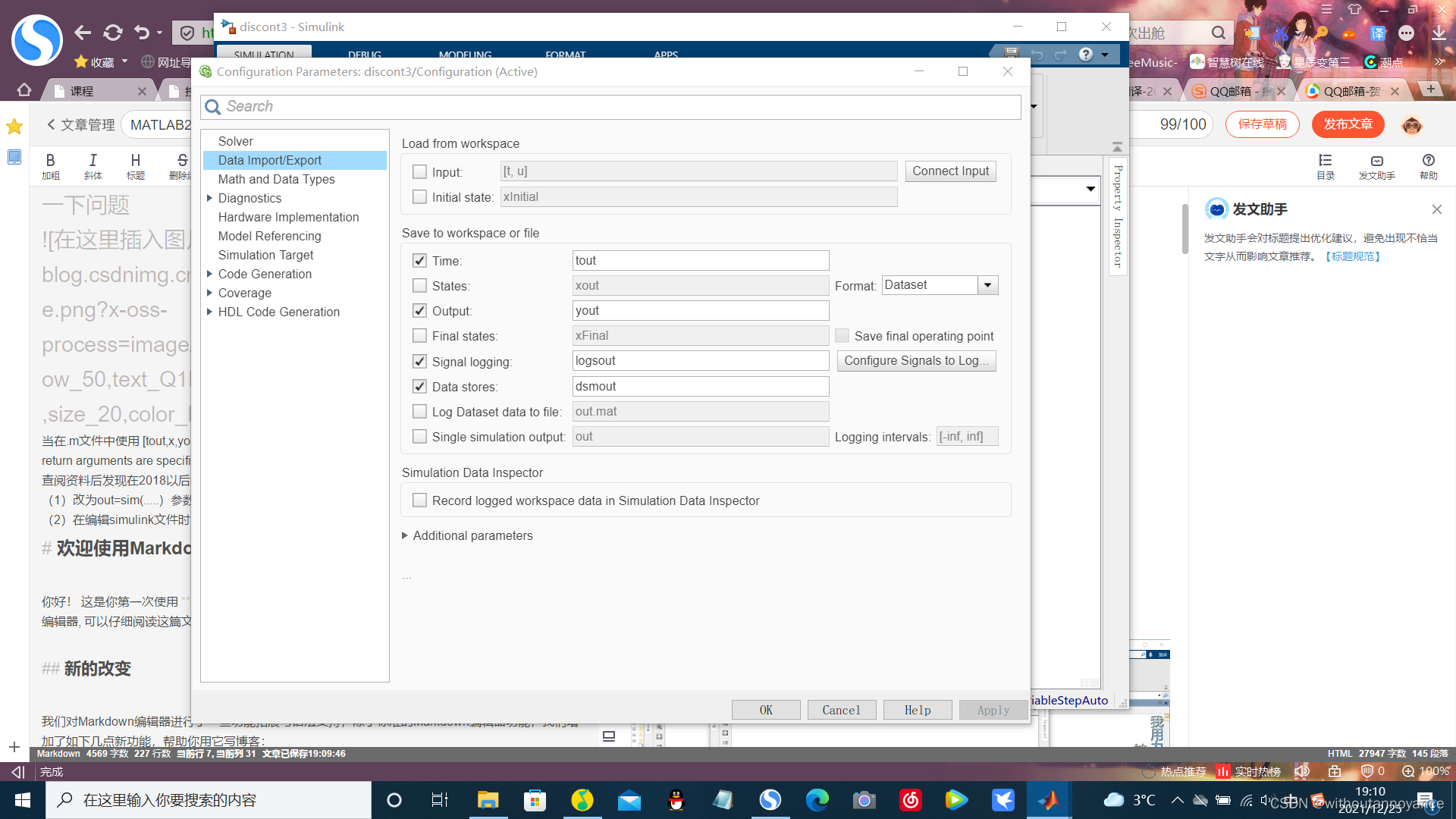Click the configuration parameters Search field
The height and width of the screenshot is (819, 1456).
[x=610, y=107]
